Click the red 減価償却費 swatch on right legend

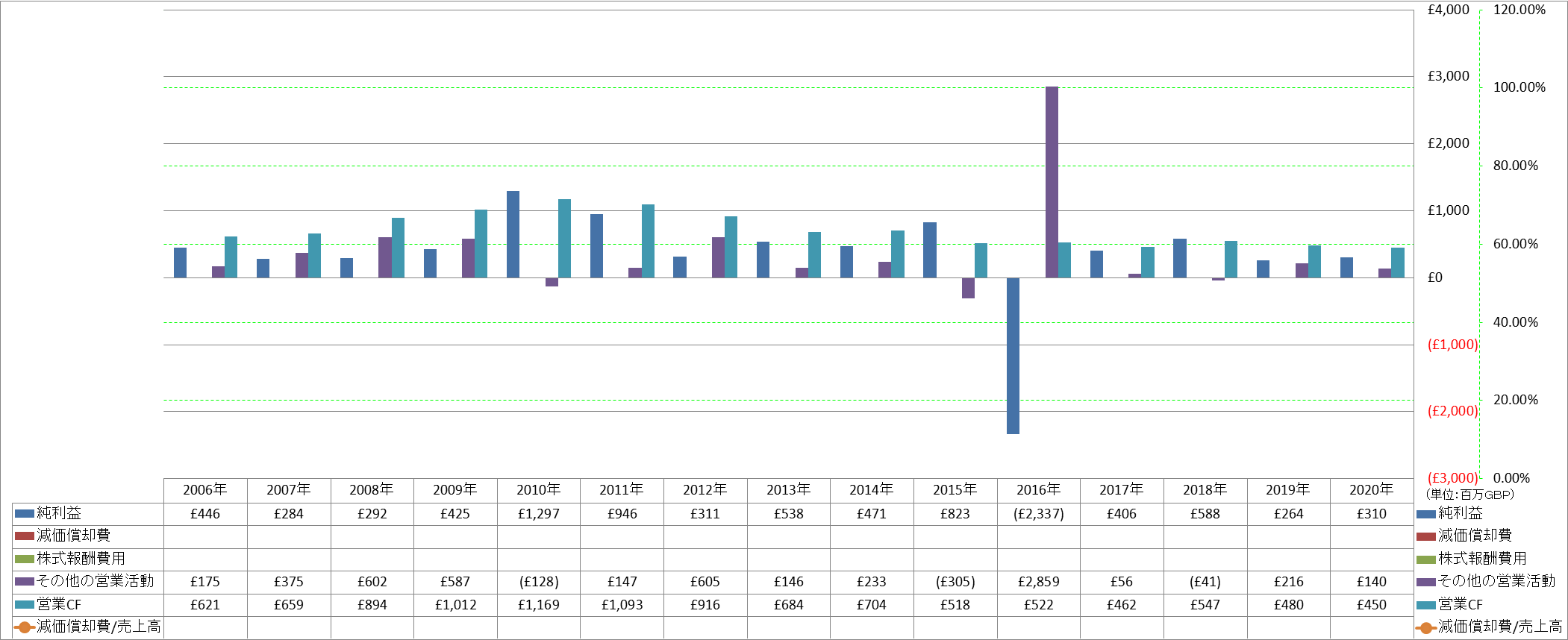(1426, 536)
